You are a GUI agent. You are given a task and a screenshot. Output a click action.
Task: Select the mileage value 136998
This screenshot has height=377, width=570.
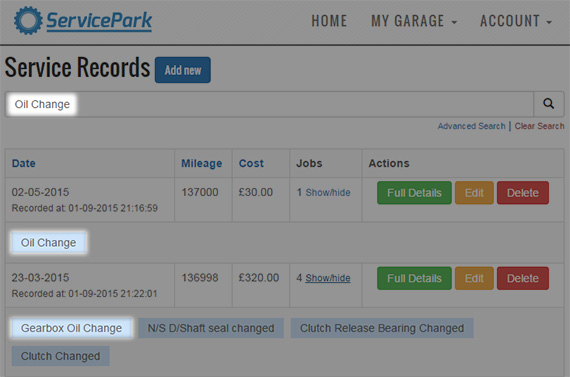pos(200,278)
